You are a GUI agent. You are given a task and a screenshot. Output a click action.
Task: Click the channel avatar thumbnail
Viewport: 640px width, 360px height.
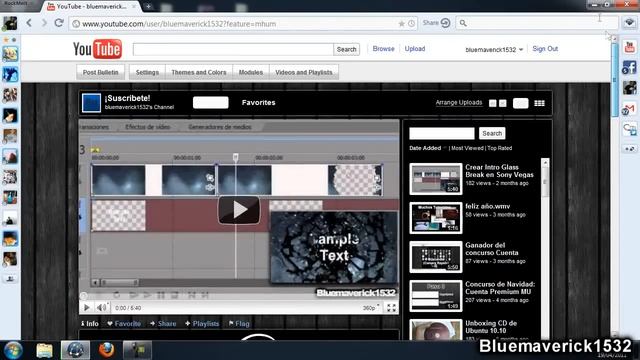91,103
